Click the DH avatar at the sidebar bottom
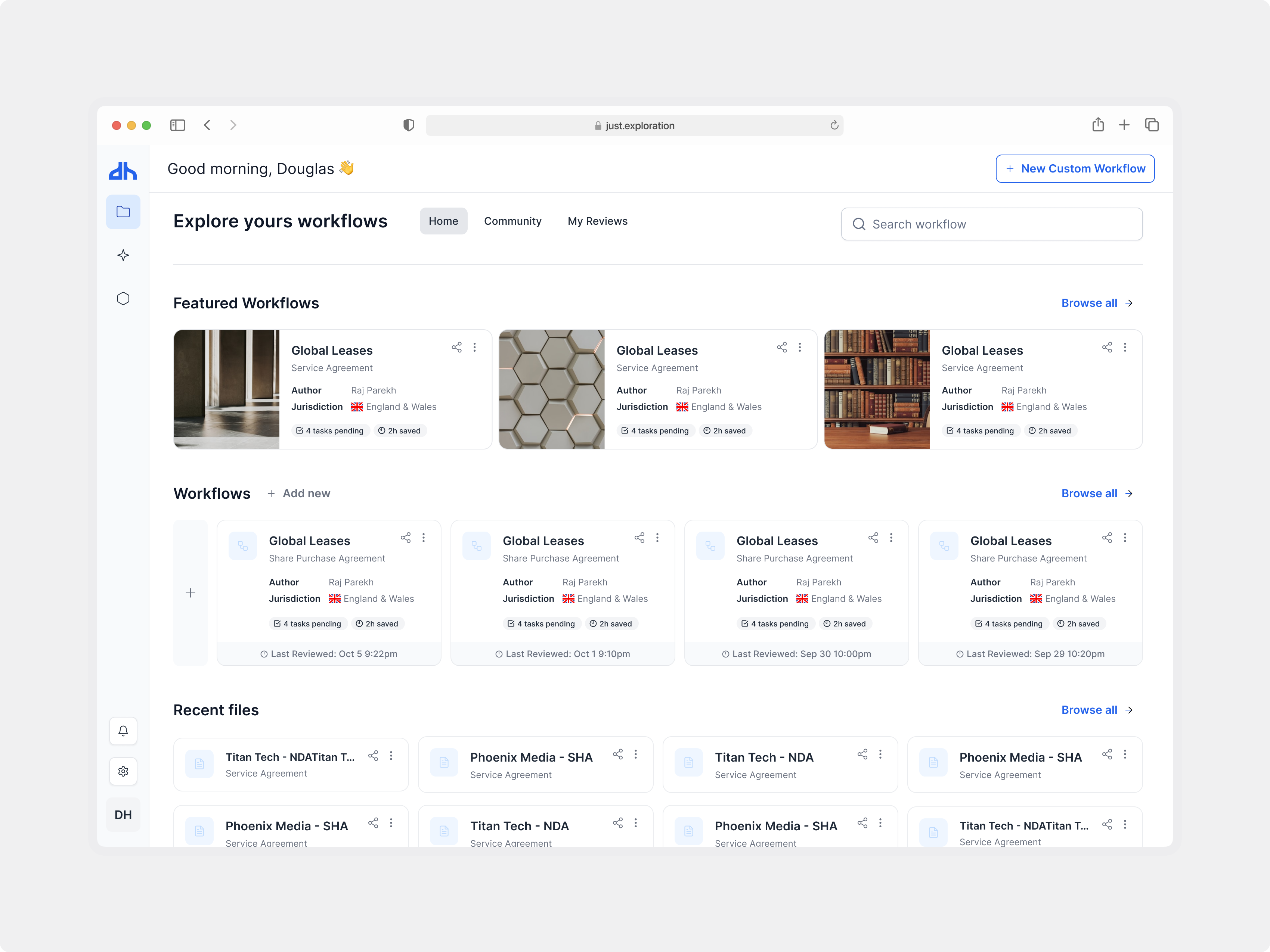The width and height of the screenshot is (1270, 952). coord(123,814)
